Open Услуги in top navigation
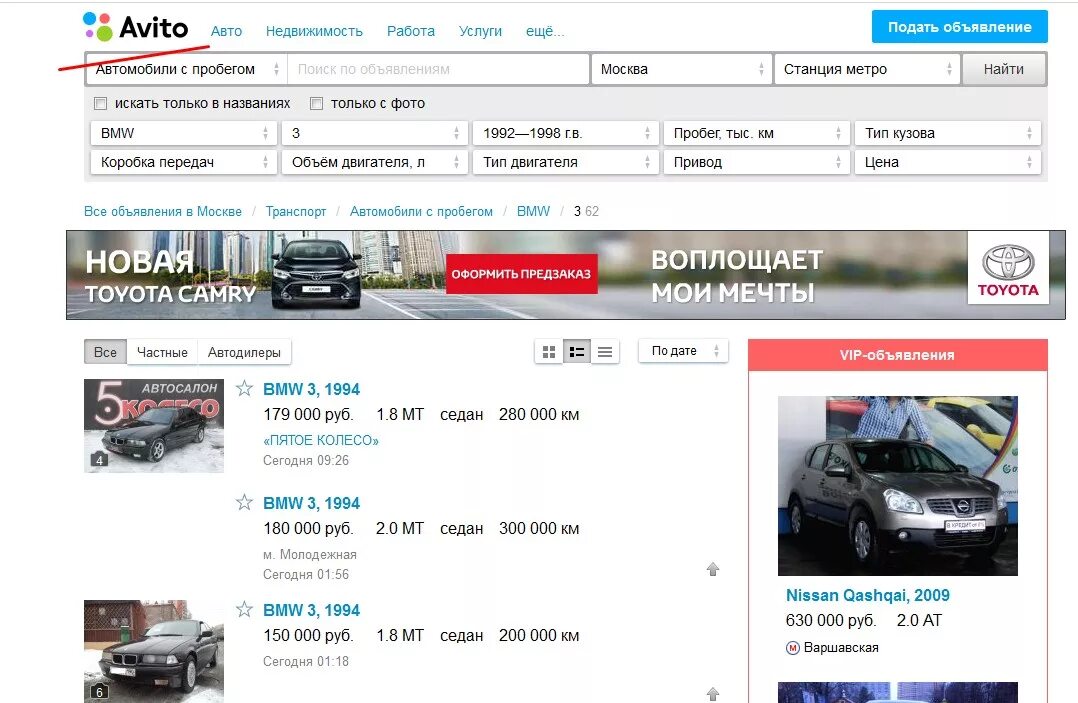The image size is (1078, 703). point(480,31)
